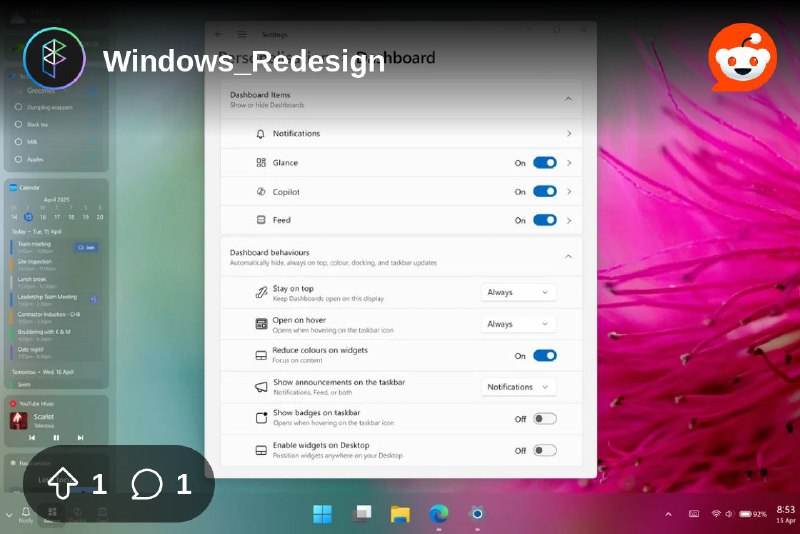800x534 pixels.
Task: Open Task View from the taskbar
Action: click(362, 514)
